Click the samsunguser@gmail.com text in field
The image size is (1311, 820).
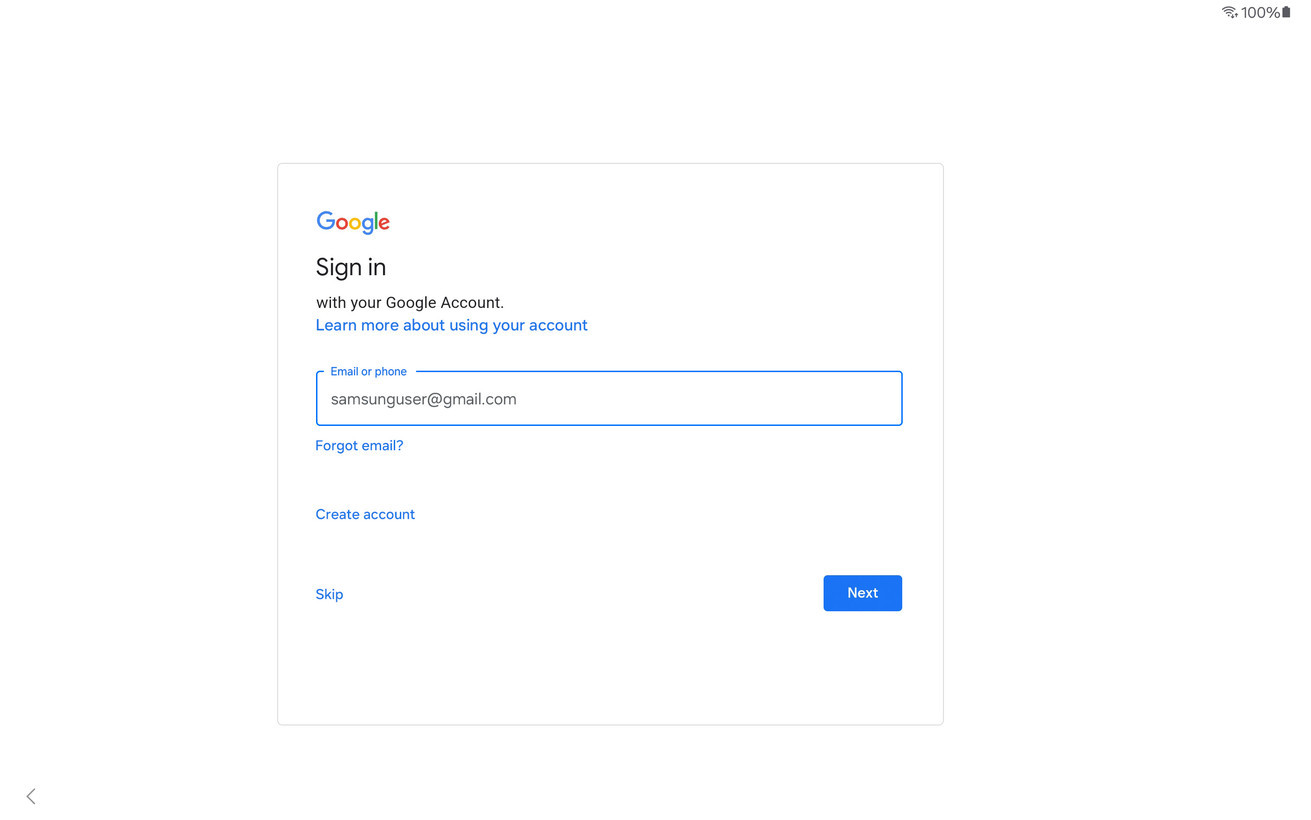[423, 399]
